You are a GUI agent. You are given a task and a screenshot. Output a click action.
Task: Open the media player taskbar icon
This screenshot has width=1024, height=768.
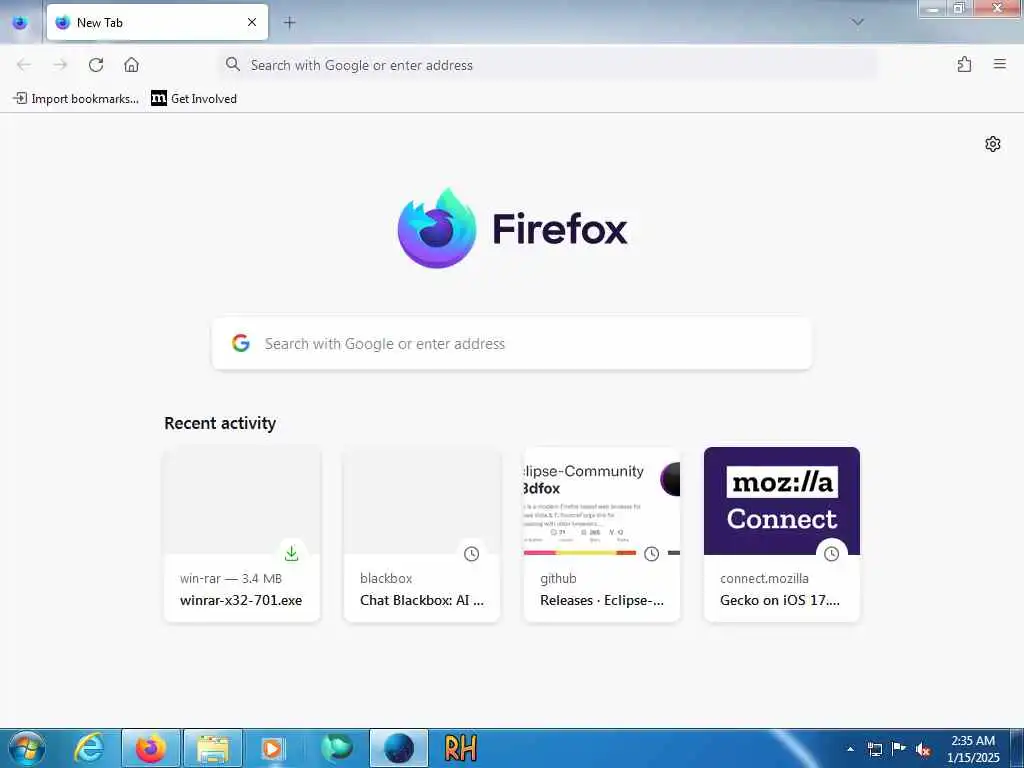pos(273,748)
